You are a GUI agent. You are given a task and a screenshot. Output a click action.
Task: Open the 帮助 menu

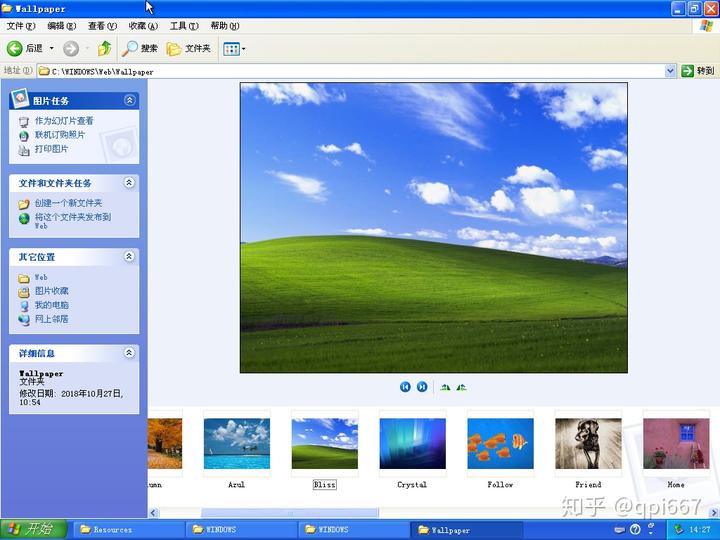(225, 26)
